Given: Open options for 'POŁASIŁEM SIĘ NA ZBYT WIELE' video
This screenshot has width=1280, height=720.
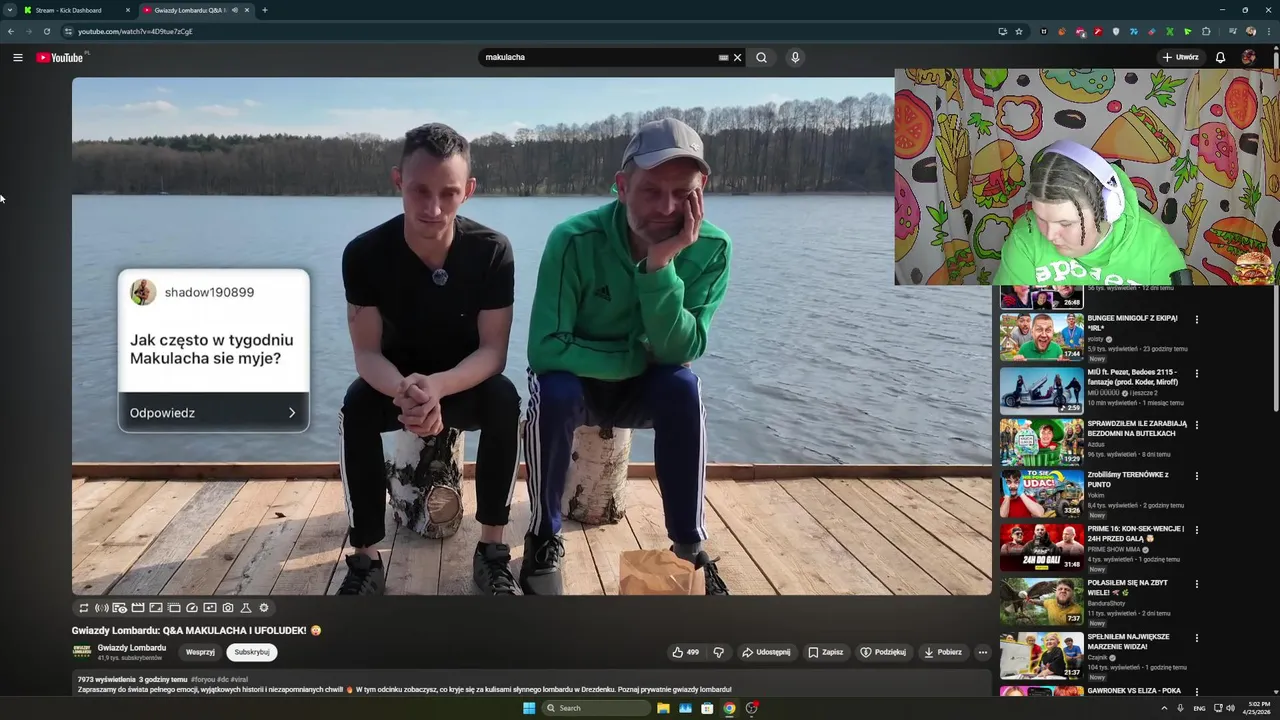Looking at the screenshot, I should (1197, 584).
